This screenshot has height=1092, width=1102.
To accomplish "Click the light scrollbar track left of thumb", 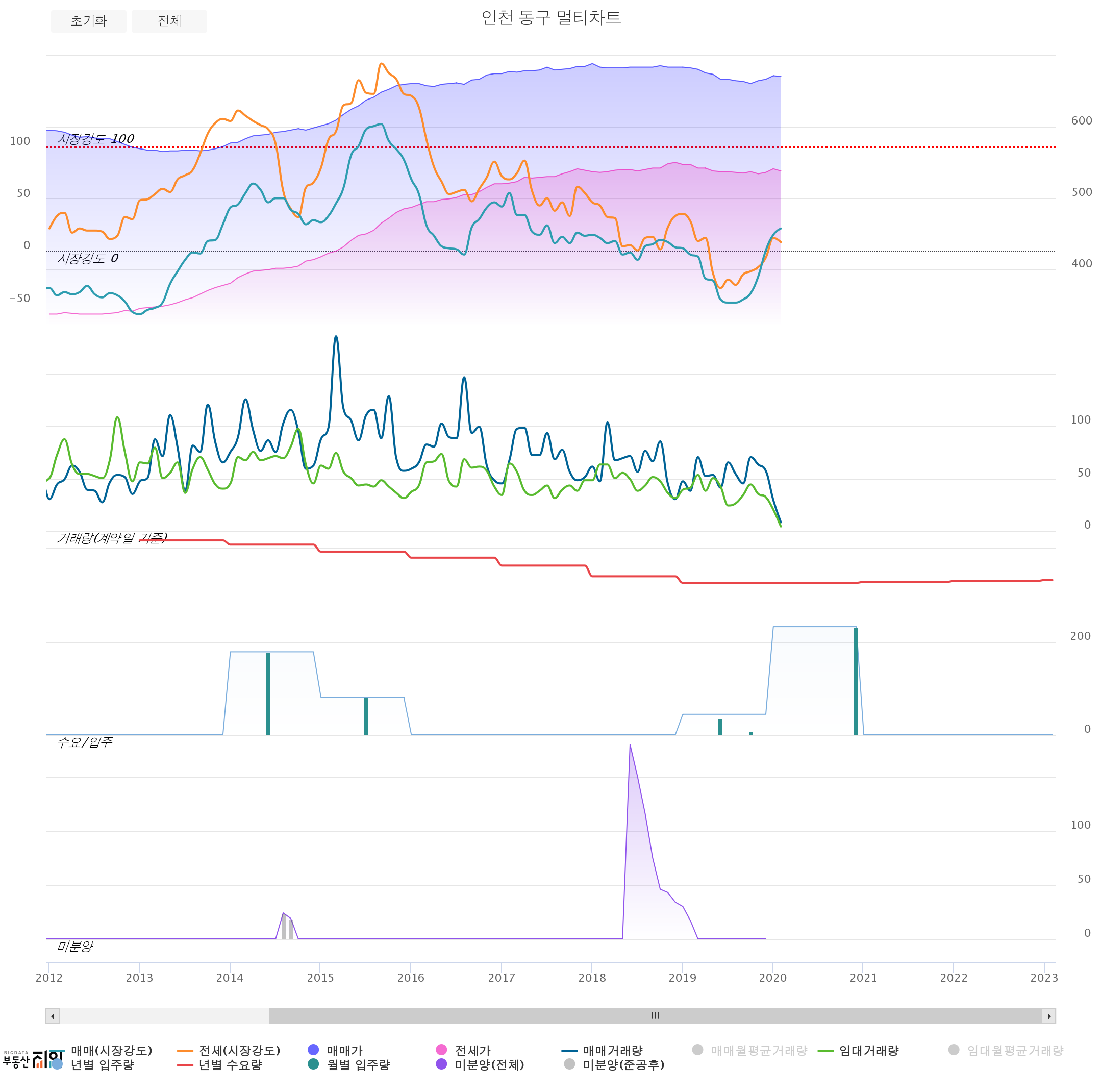I will 164,1016.
